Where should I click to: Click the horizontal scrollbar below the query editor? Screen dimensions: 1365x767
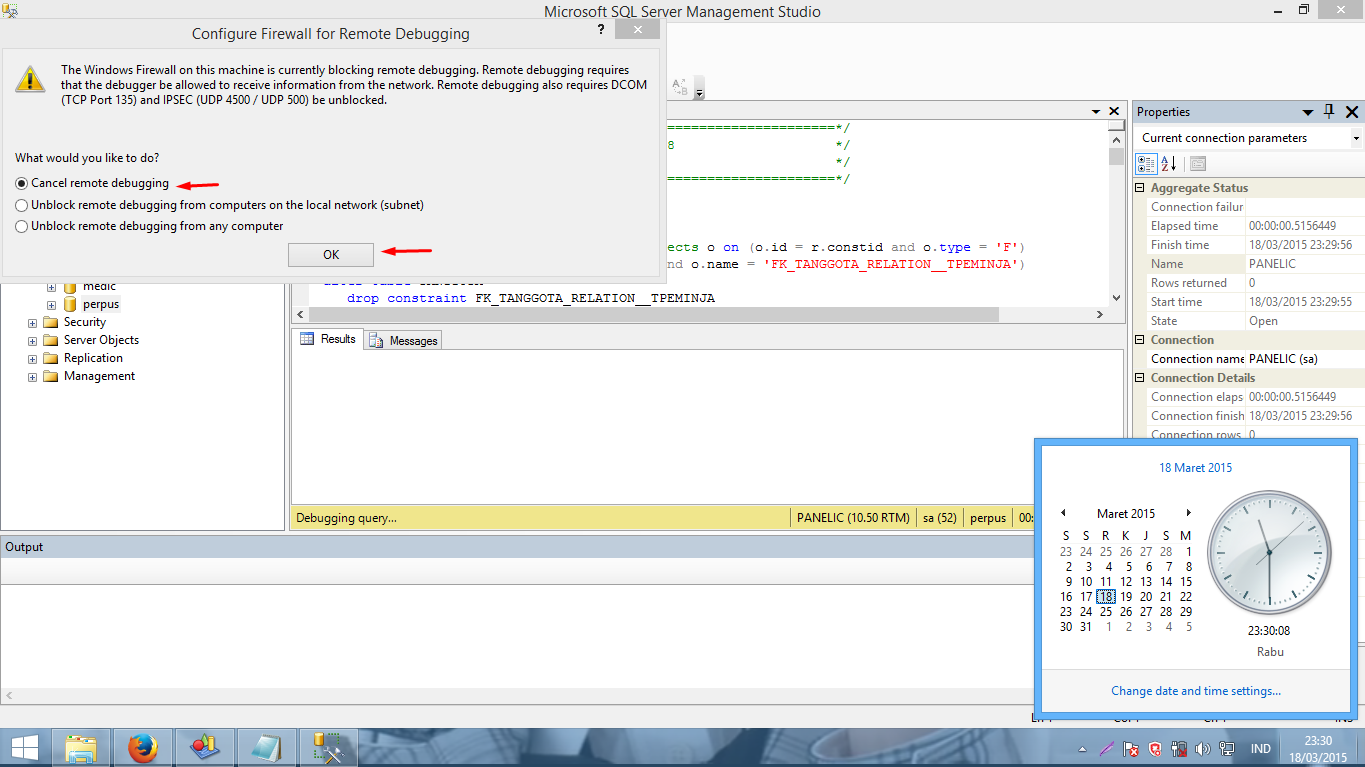coord(700,314)
